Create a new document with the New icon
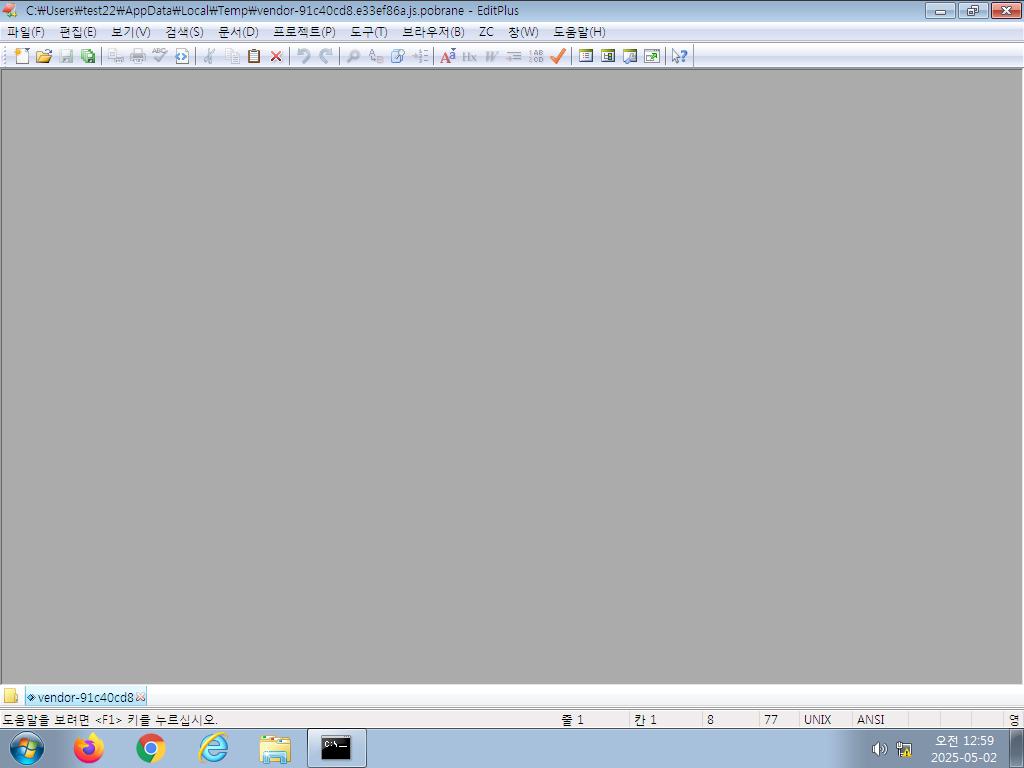The image size is (1024, 768). tap(22, 56)
